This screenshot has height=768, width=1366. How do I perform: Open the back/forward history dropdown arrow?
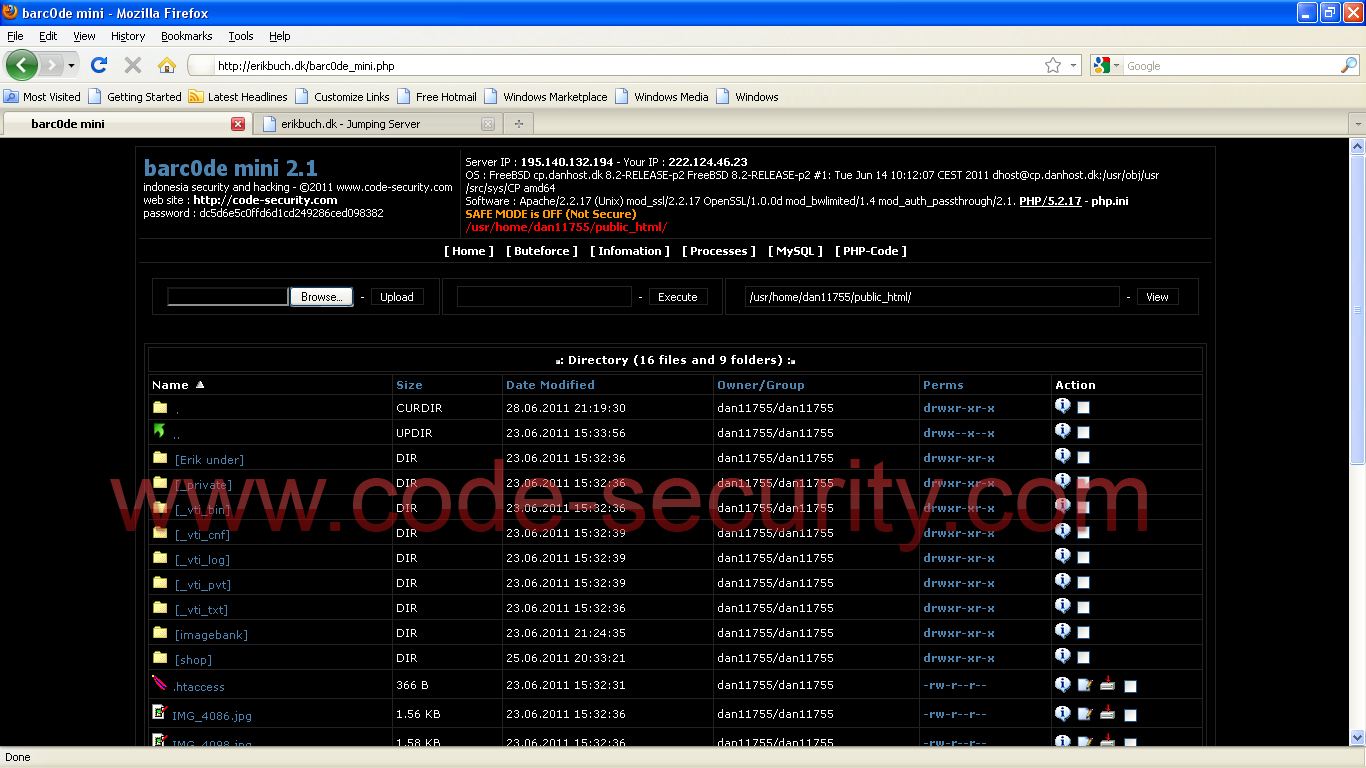click(71, 65)
